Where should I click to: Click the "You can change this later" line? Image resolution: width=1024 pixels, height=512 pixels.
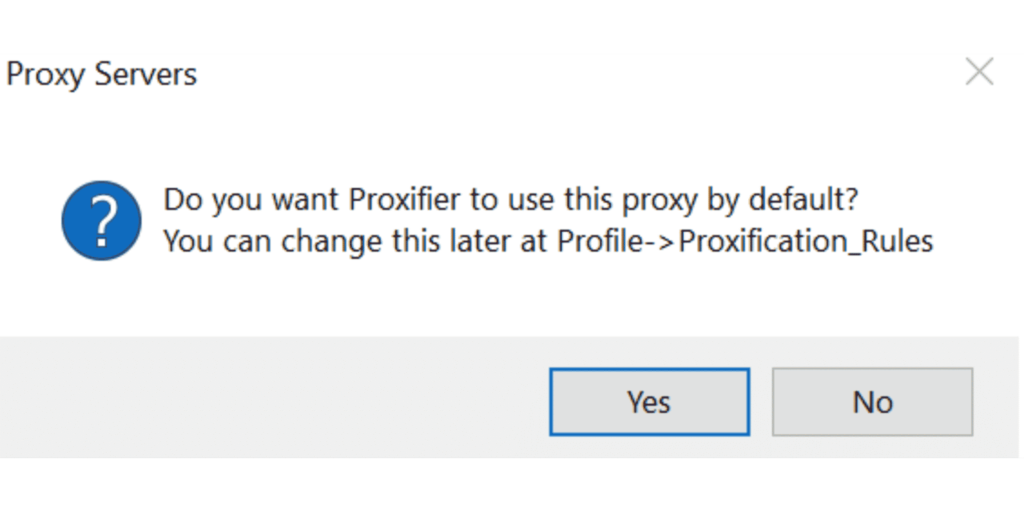pyautogui.click(x=548, y=242)
